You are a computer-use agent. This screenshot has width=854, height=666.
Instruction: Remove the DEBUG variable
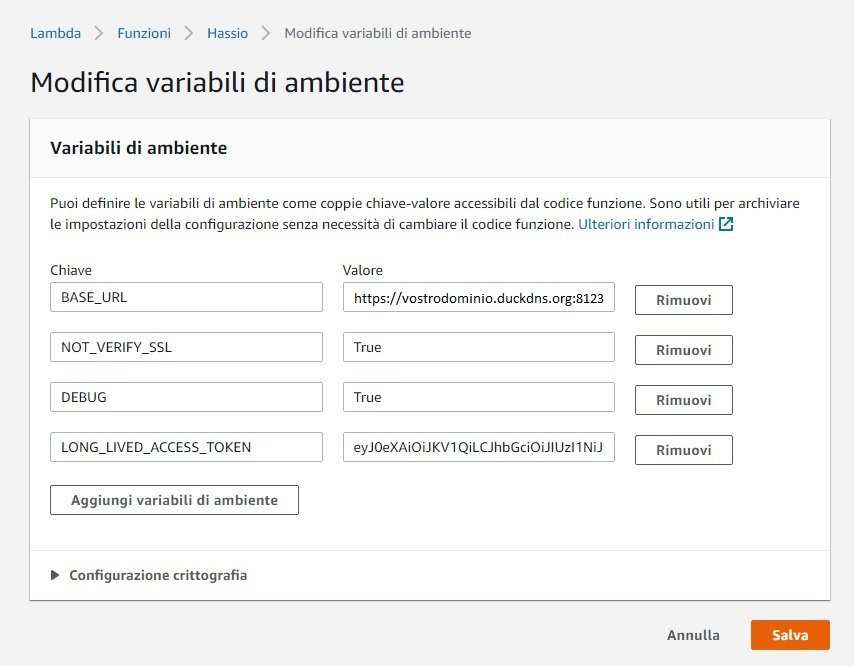(x=683, y=399)
